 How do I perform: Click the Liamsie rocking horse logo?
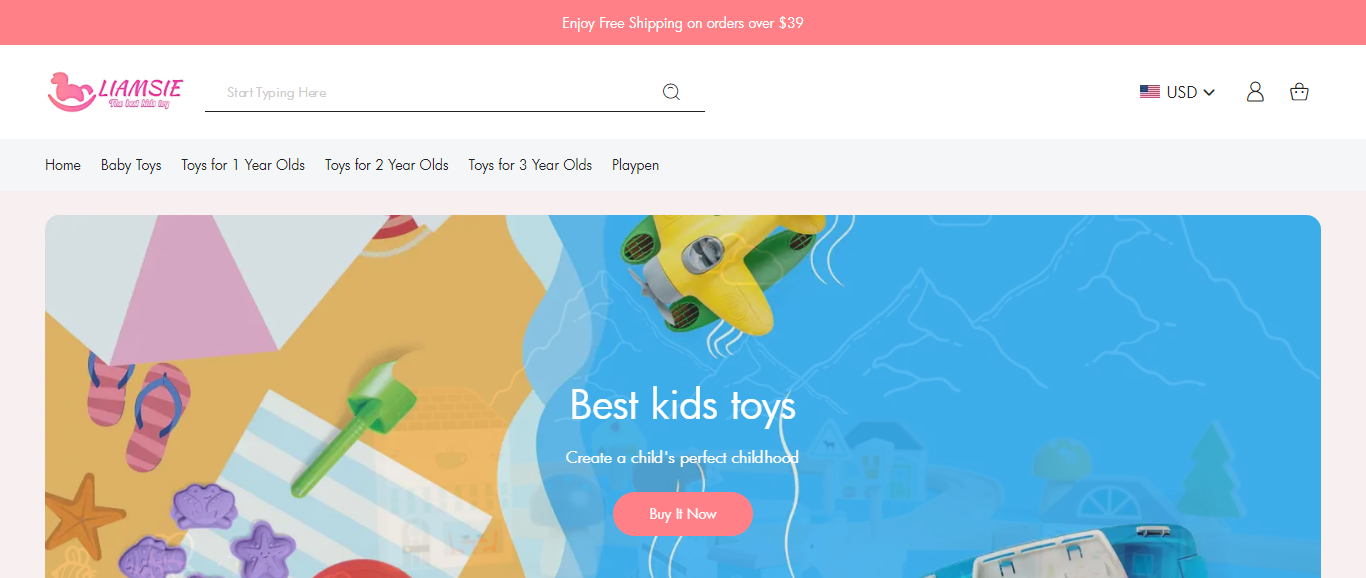pyautogui.click(x=114, y=92)
